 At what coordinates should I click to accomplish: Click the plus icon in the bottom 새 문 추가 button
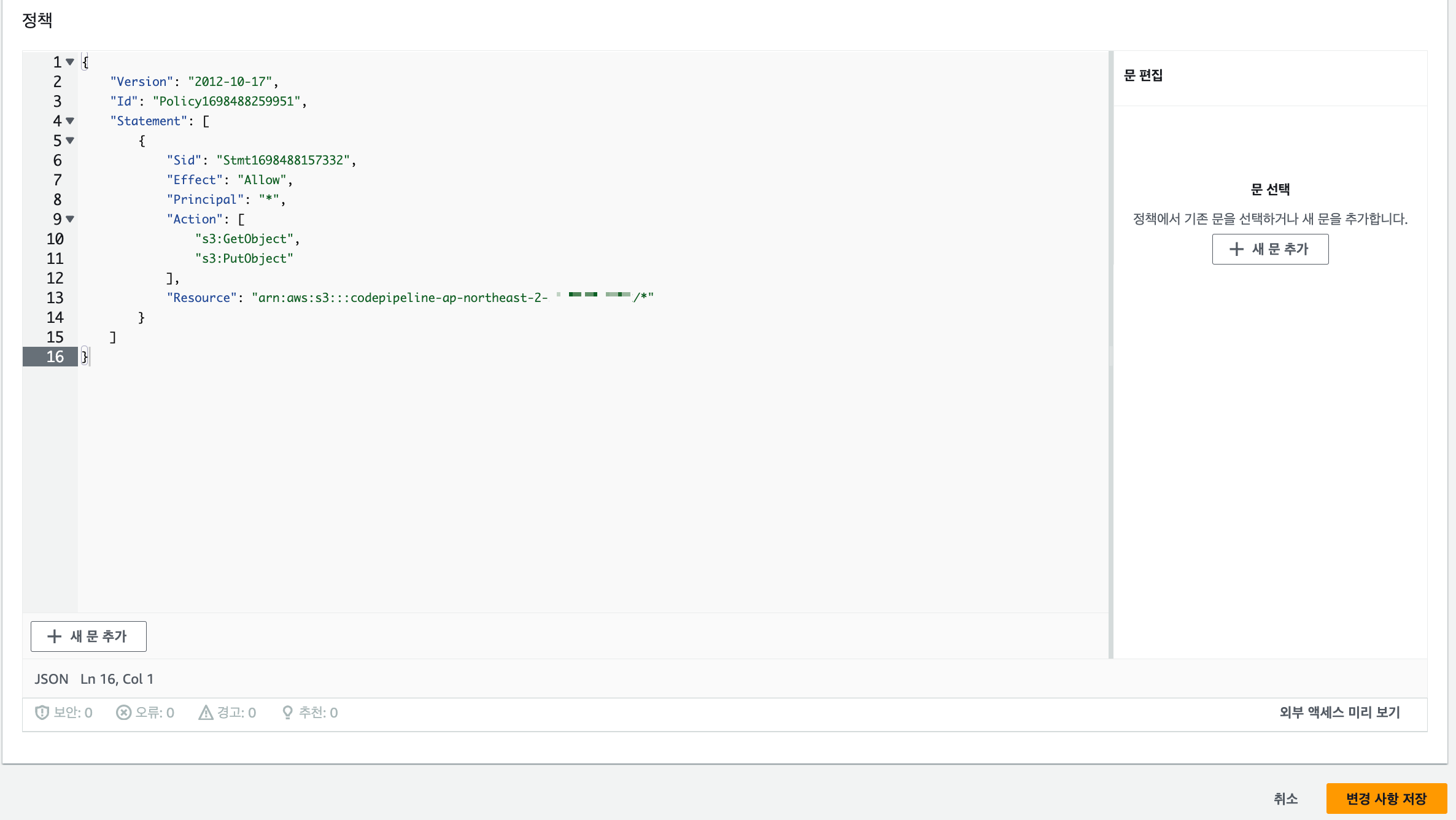54,636
